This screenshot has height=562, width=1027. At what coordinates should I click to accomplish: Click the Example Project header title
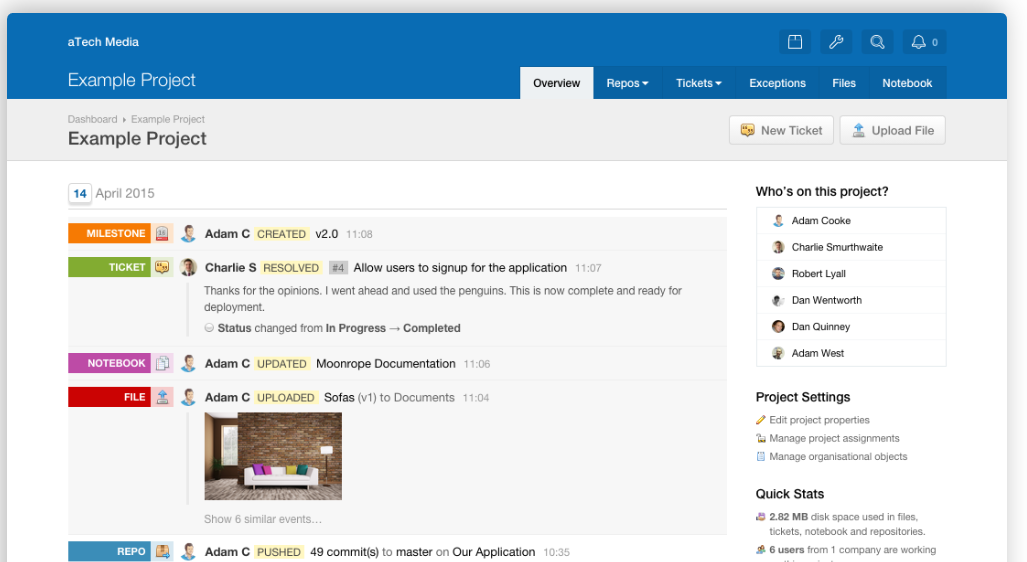pyautogui.click(x=132, y=80)
